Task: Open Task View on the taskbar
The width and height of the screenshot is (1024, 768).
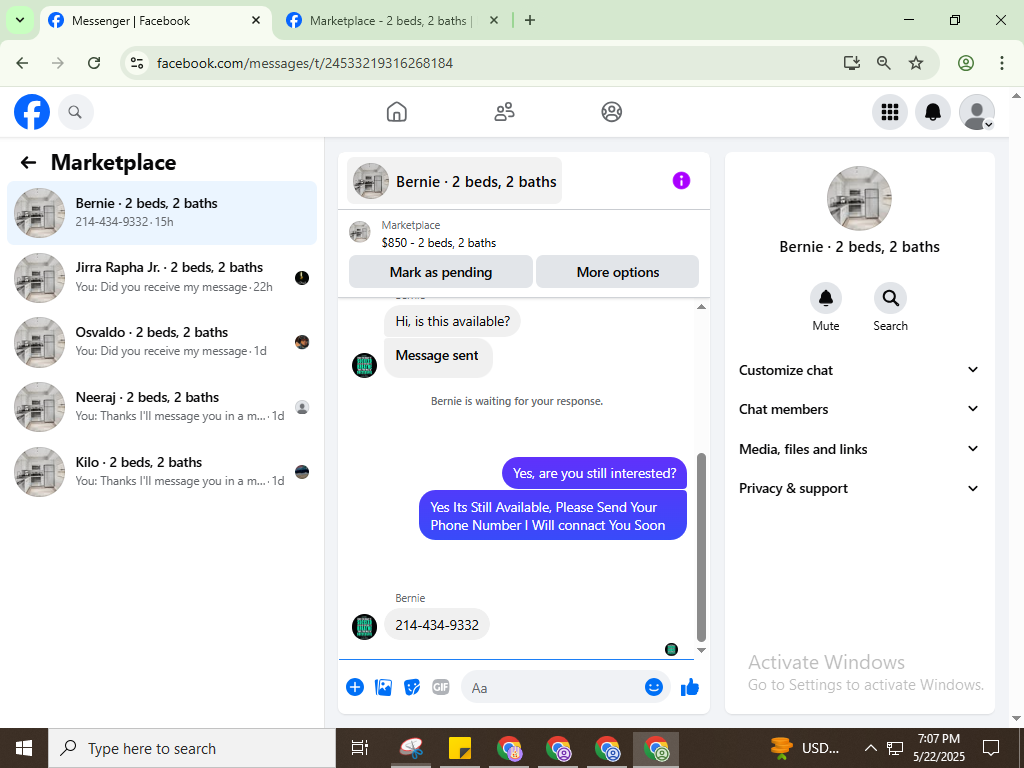Action: tap(360, 748)
